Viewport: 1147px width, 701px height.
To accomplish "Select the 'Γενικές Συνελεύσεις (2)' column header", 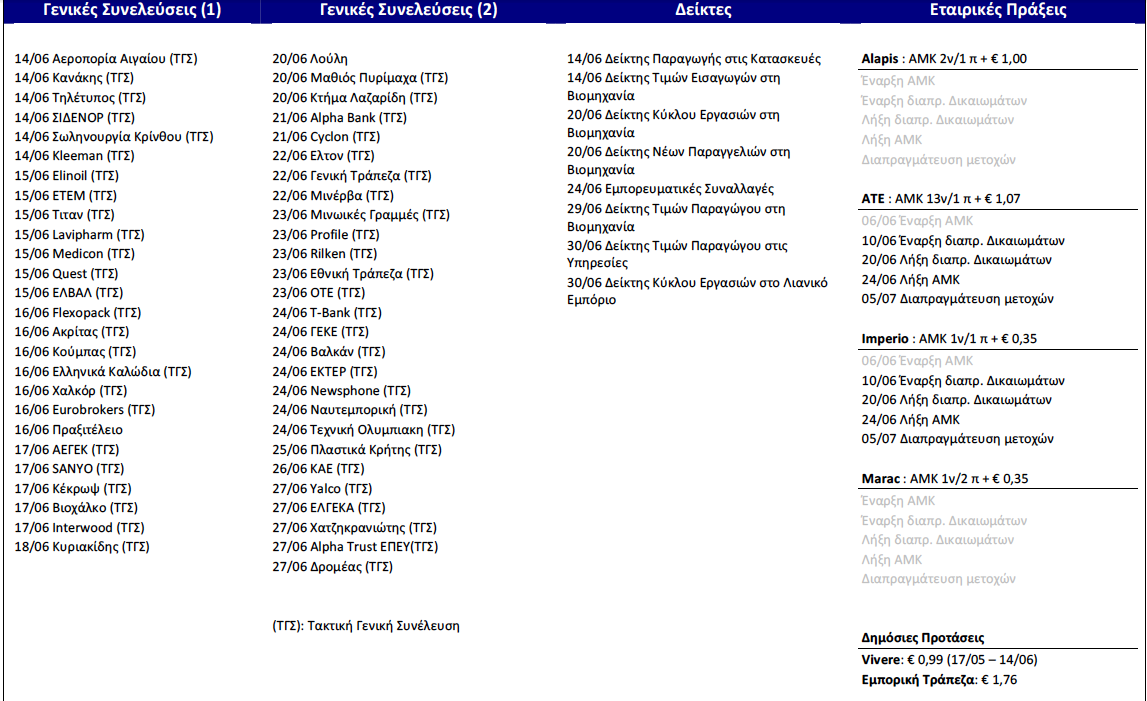I will click(408, 10).
